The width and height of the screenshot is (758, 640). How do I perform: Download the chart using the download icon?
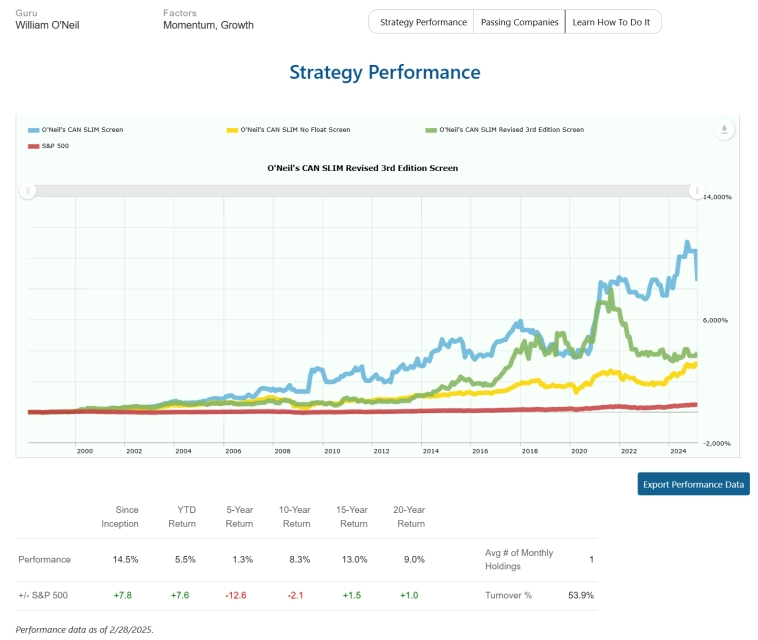[x=725, y=130]
